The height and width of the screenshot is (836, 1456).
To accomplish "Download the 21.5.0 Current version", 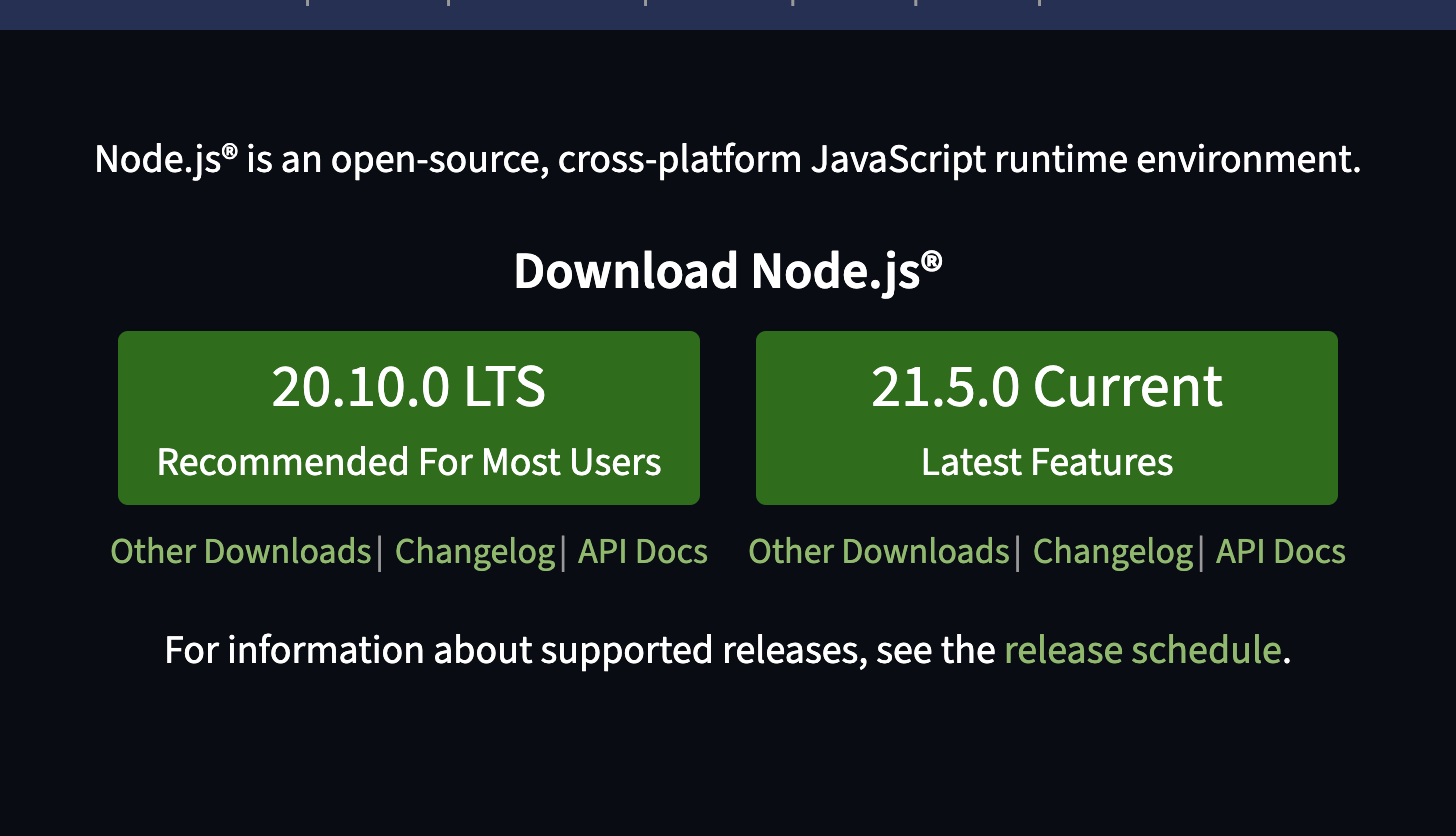I will tap(1047, 418).
